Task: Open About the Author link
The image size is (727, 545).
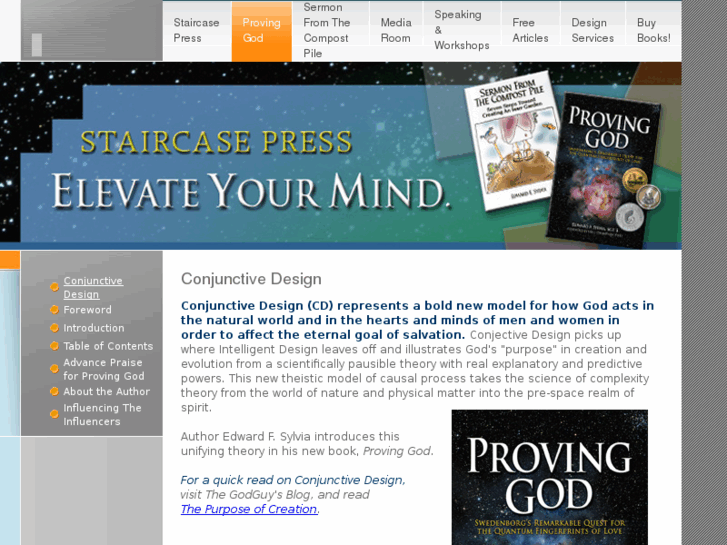Action: pyautogui.click(x=107, y=391)
